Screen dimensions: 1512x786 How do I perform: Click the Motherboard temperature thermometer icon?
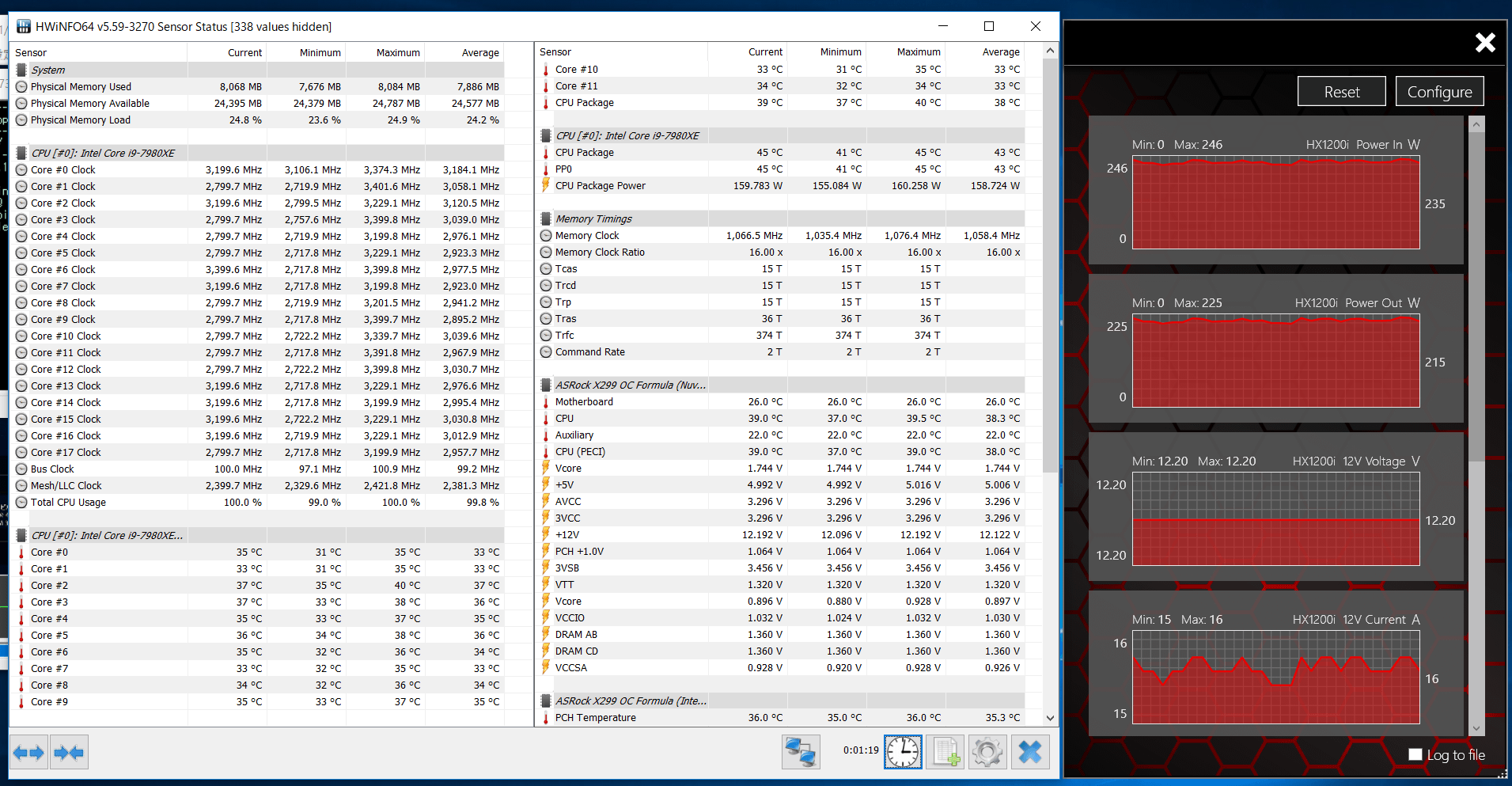pyautogui.click(x=546, y=401)
